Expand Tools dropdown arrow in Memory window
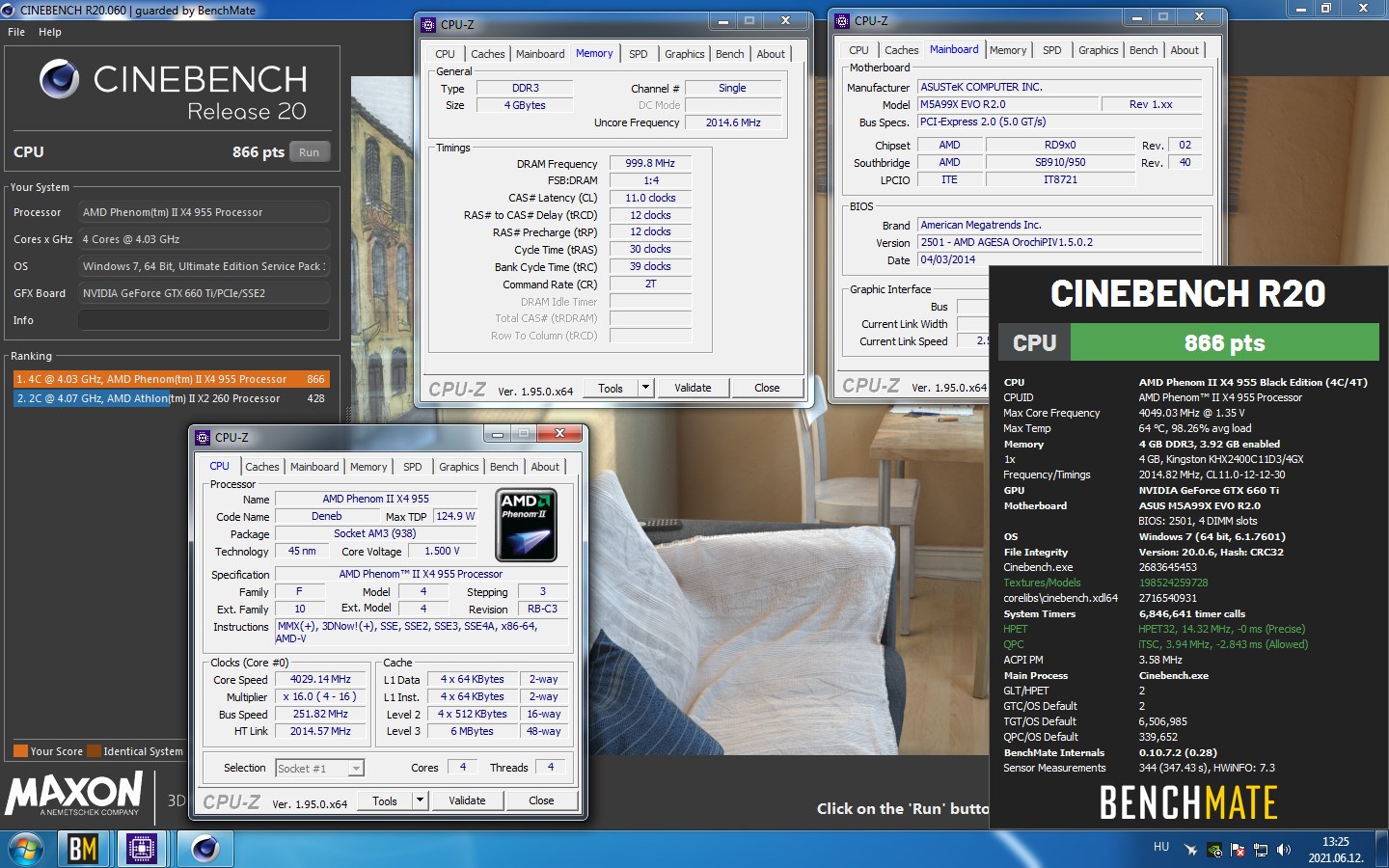Image resolution: width=1389 pixels, height=868 pixels. (x=647, y=388)
